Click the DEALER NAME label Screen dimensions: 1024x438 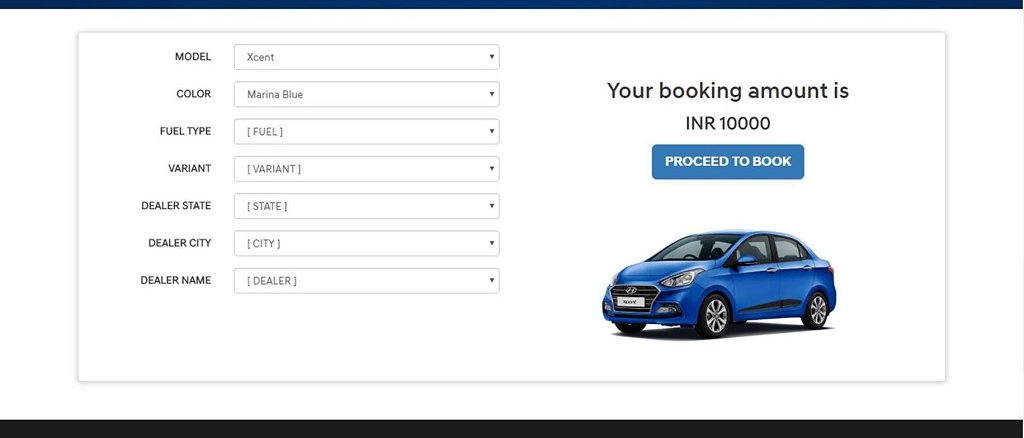click(x=176, y=280)
